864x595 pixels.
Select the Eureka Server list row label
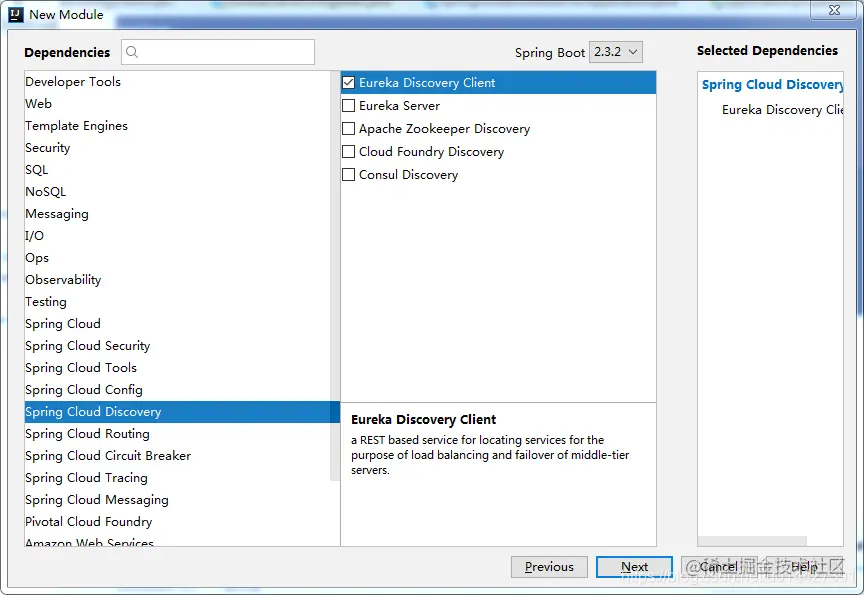[399, 105]
